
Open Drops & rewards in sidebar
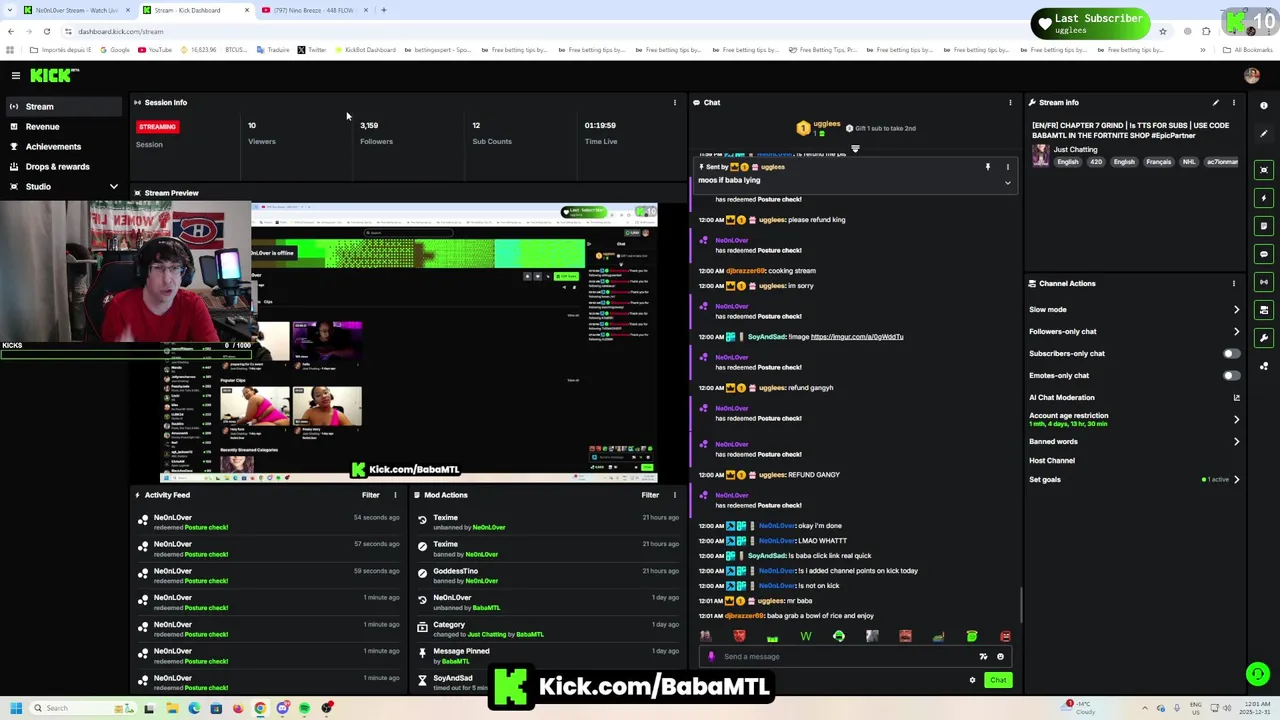tap(62, 166)
